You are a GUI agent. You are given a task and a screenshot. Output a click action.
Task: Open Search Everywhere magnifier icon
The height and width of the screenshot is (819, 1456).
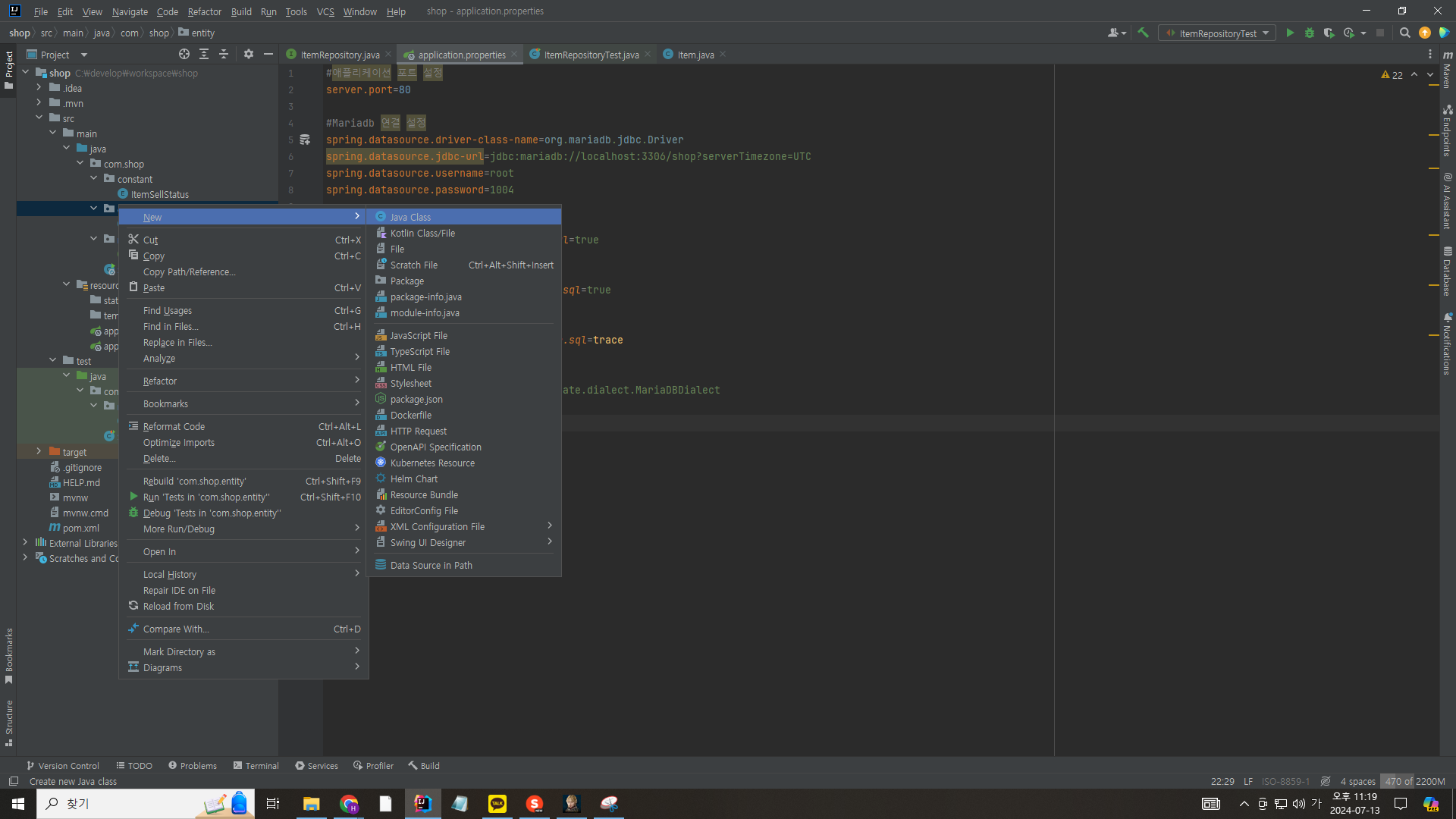click(1404, 33)
